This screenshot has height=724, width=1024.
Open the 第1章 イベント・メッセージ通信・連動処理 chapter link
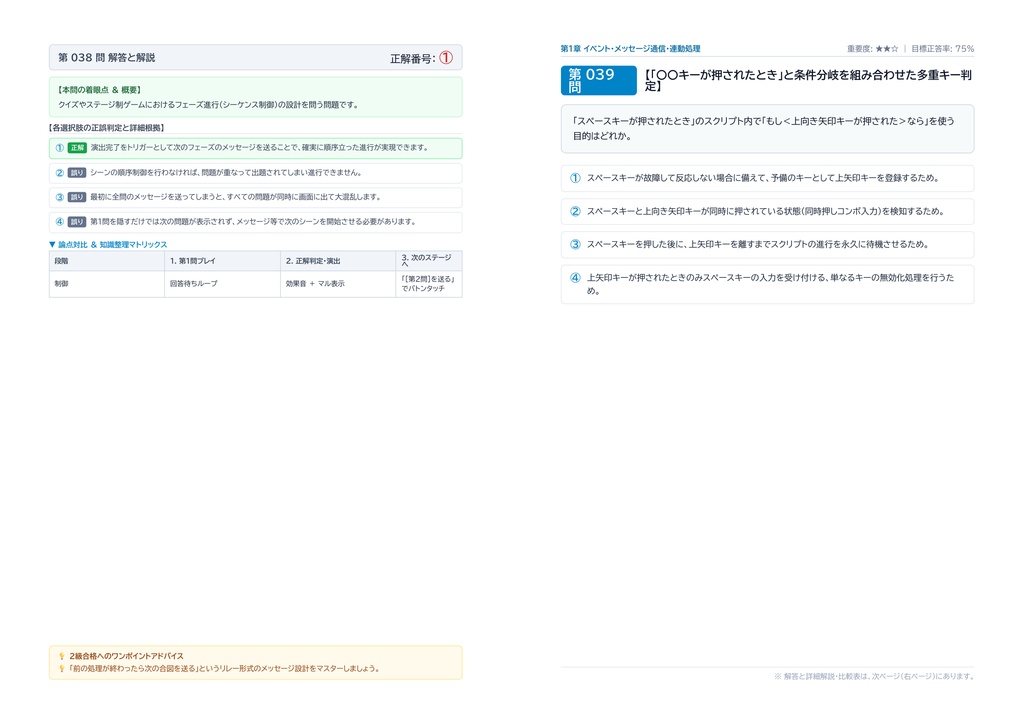pos(630,49)
